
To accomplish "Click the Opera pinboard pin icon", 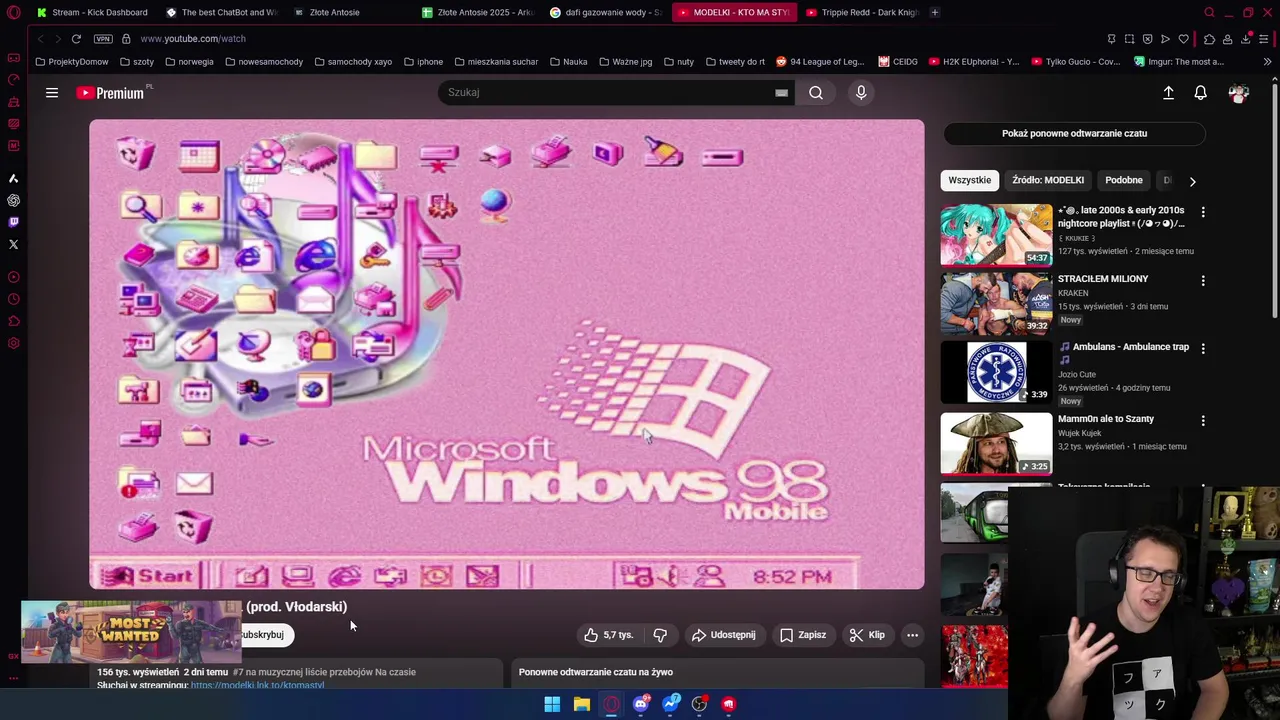I will click(1111, 39).
